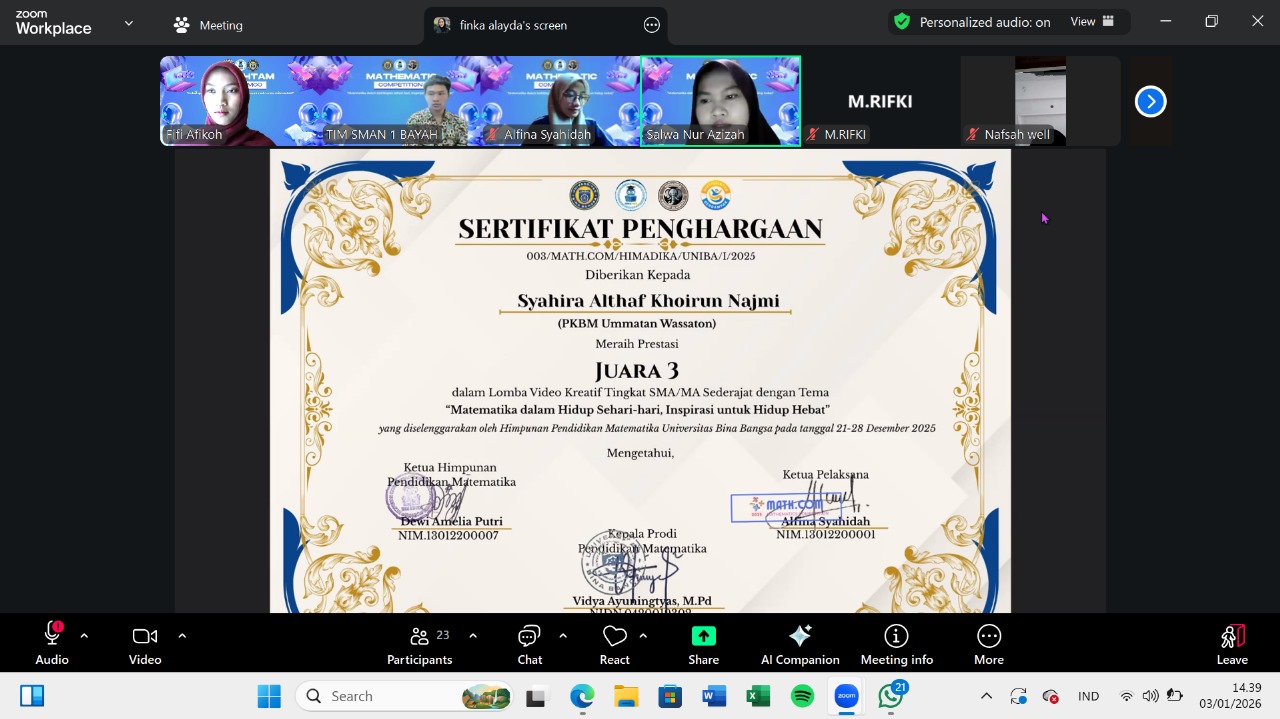The image size is (1280, 719).
Task: Show next participants with blue arrow
Action: point(1150,101)
